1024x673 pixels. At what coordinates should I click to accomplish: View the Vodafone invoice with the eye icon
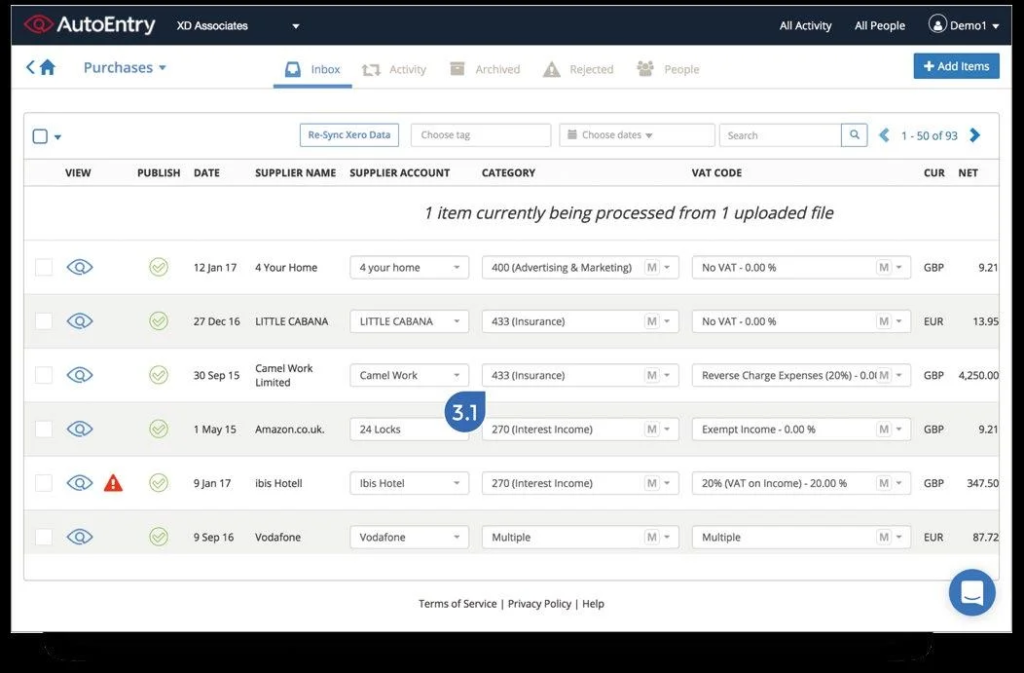pos(79,537)
